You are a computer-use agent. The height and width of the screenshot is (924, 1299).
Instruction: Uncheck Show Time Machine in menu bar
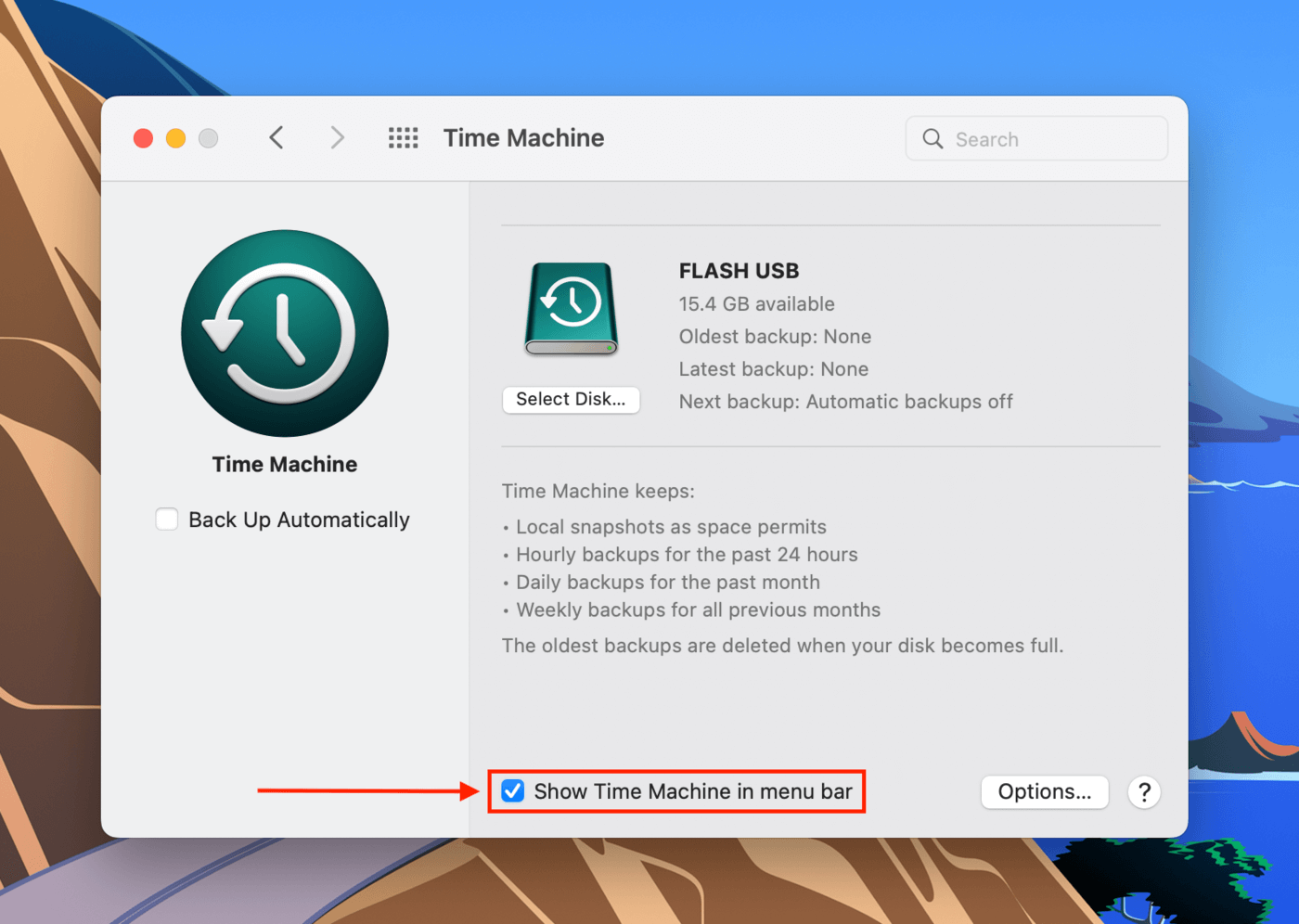513,791
